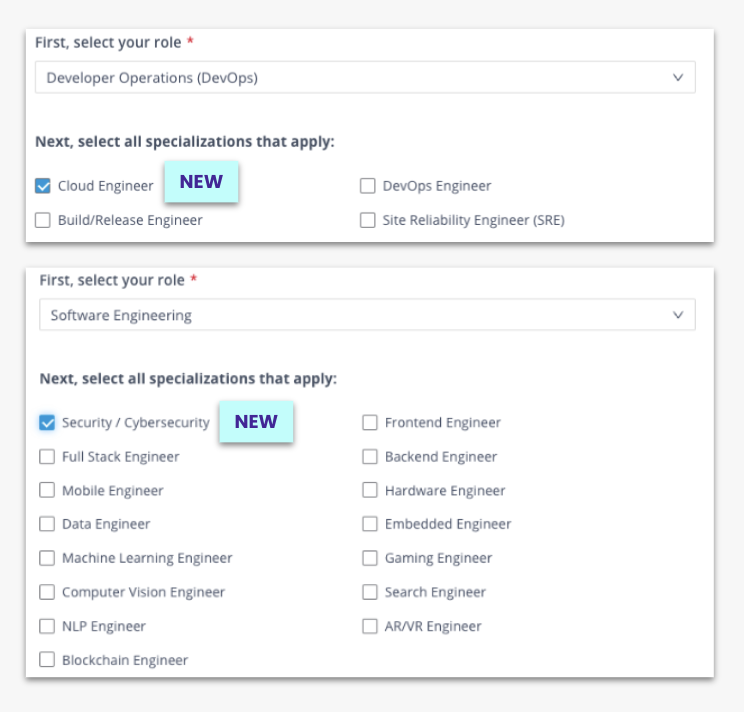Tick the Machine Learning Engineer checkbox
This screenshot has height=712, width=744.
coord(47,558)
